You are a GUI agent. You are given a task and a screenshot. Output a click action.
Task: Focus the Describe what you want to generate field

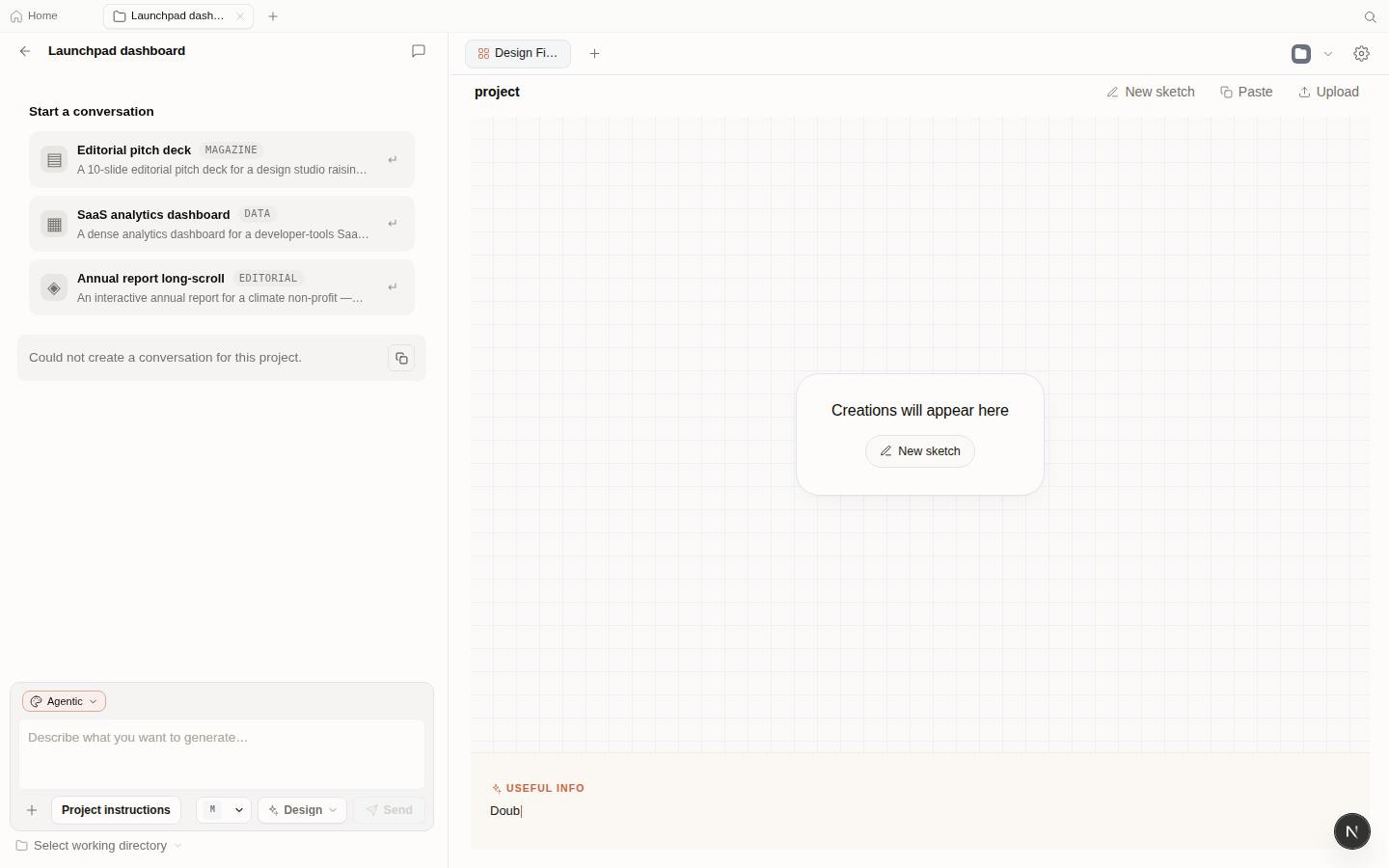pos(222,753)
